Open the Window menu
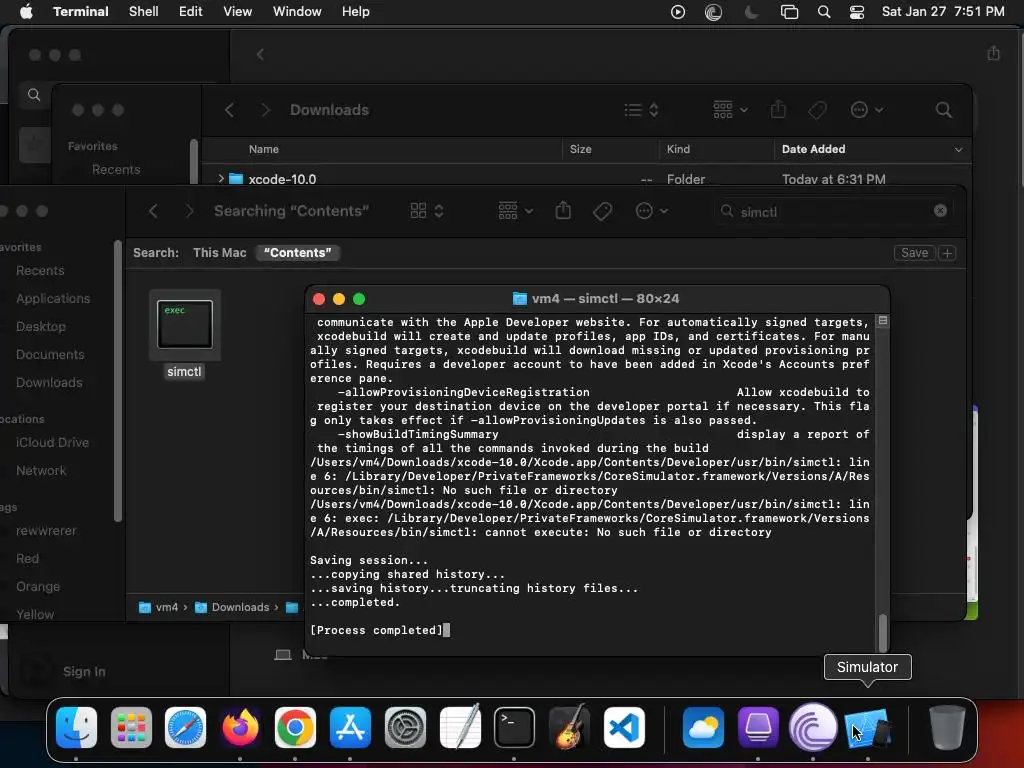 pos(297,12)
